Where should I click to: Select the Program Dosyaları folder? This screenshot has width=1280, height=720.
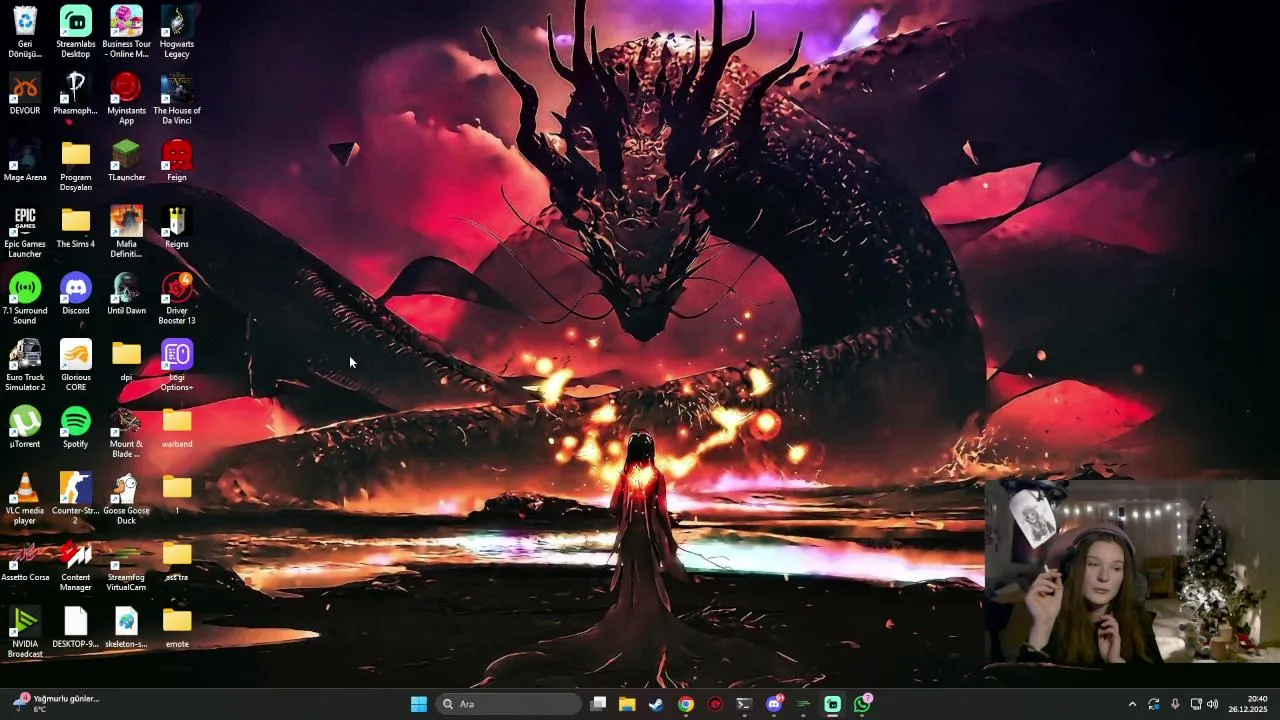point(76,166)
